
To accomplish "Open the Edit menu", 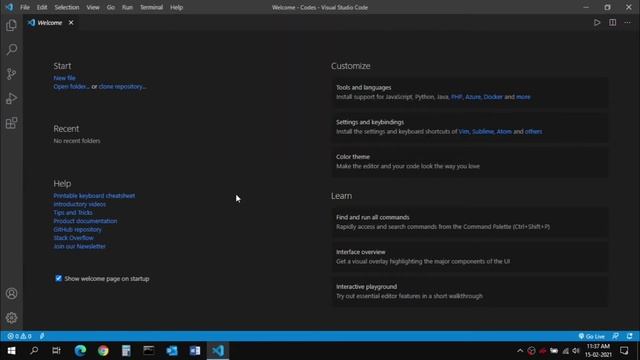I will coord(42,7).
